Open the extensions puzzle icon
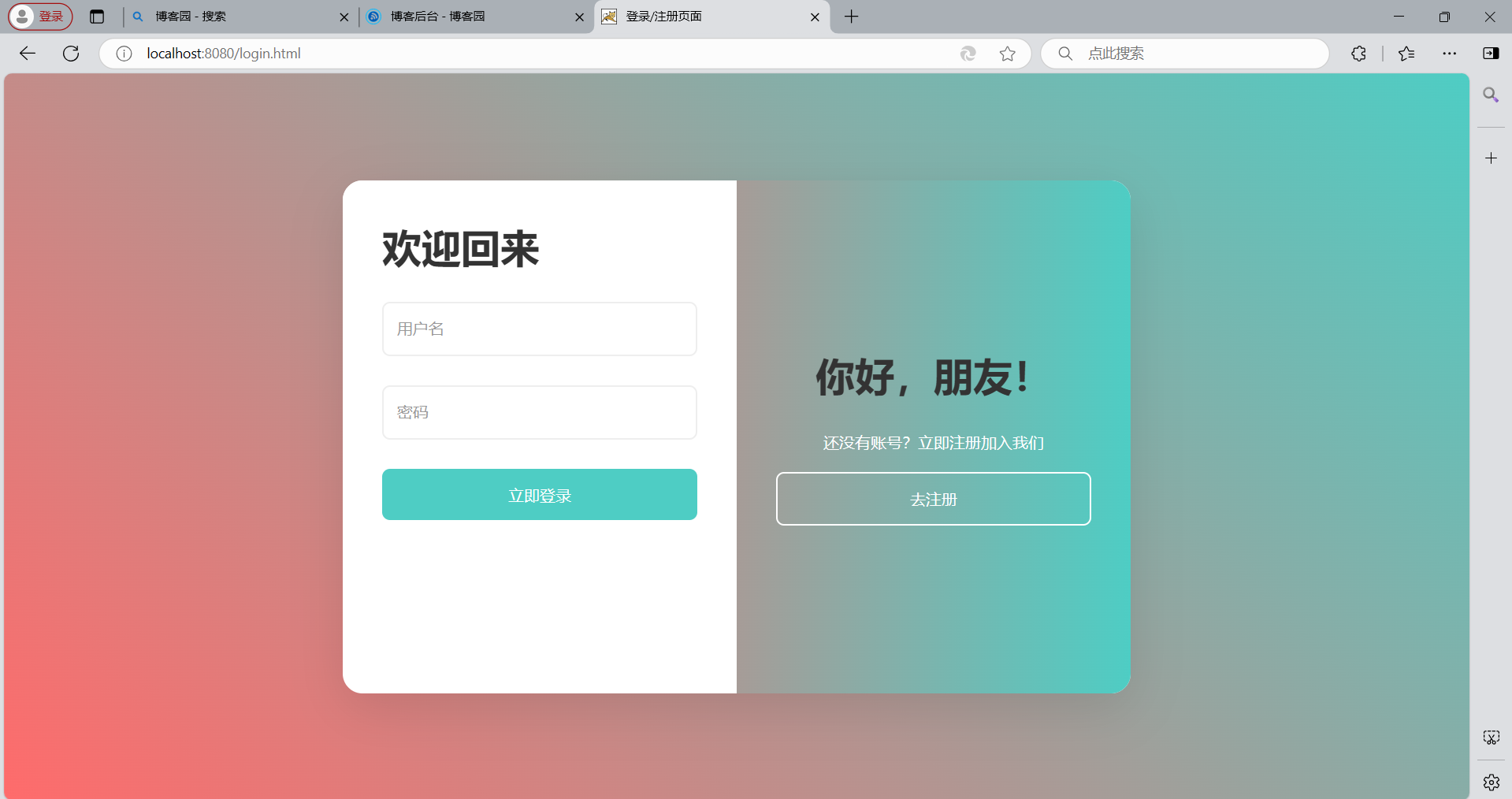The image size is (1512, 799). coord(1358,54)
